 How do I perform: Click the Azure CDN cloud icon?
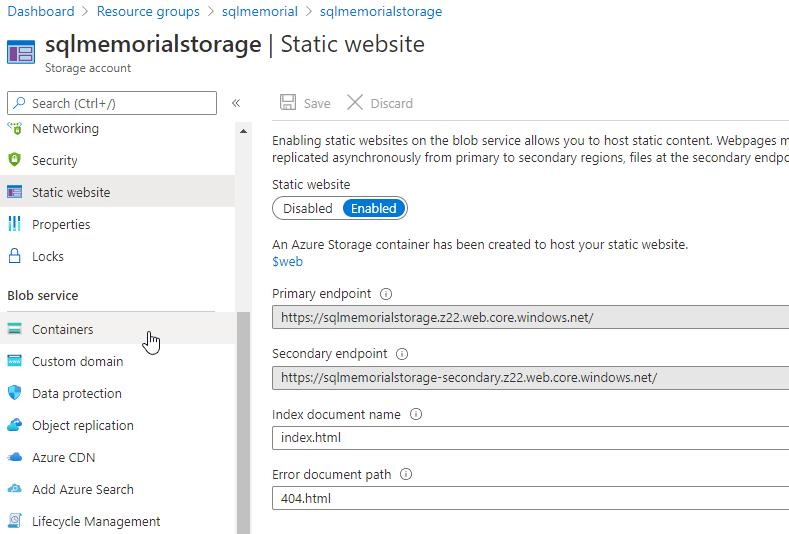(14, 457)
